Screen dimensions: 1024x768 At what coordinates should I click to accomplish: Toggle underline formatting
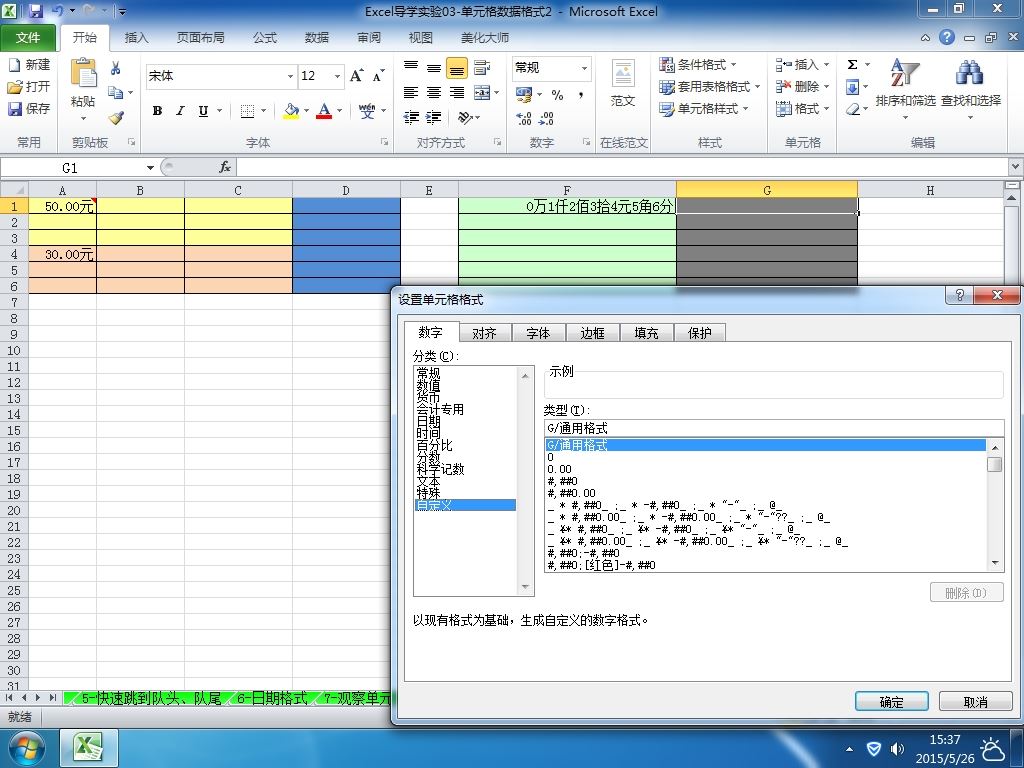coord(203,111)
